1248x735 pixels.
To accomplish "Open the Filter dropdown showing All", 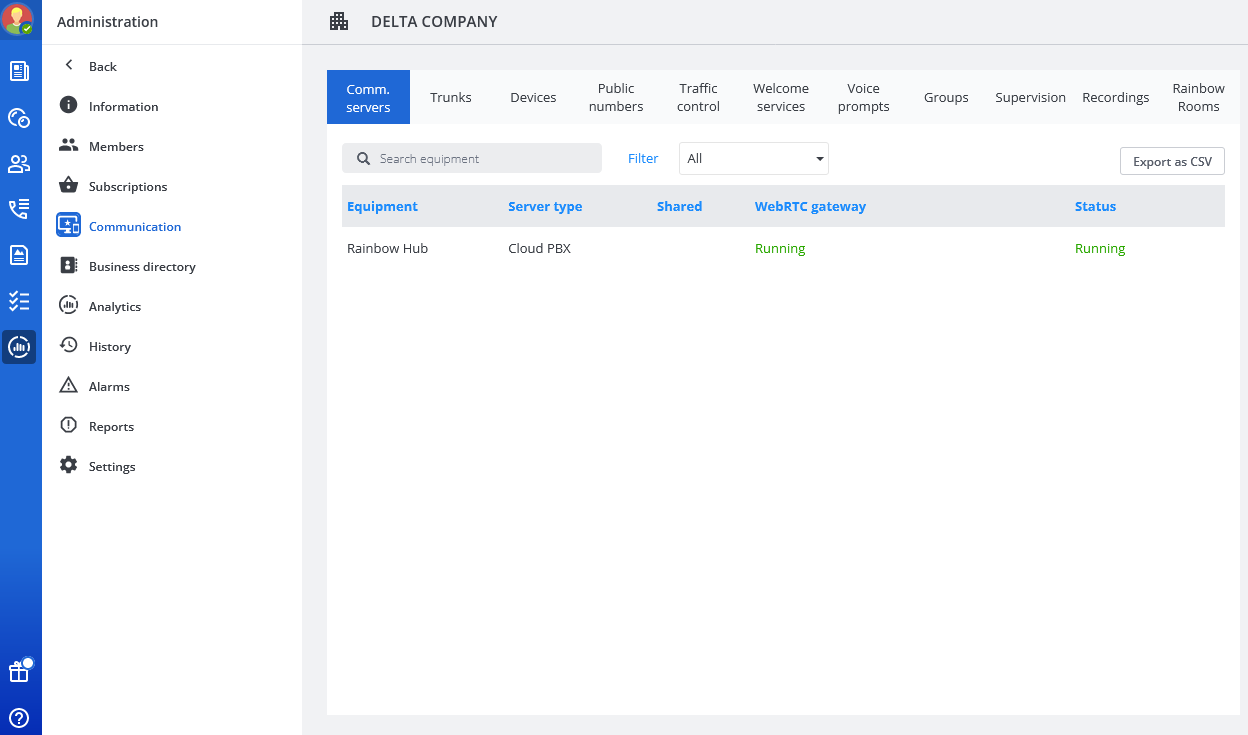I will pyautogui.click(x=753, y=159).
